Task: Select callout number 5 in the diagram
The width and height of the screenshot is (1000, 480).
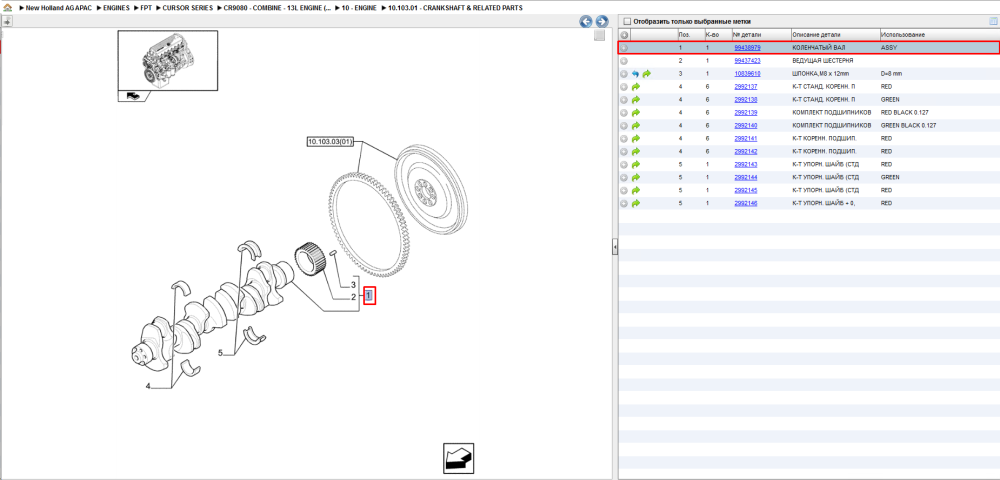Action: point(221,353)
